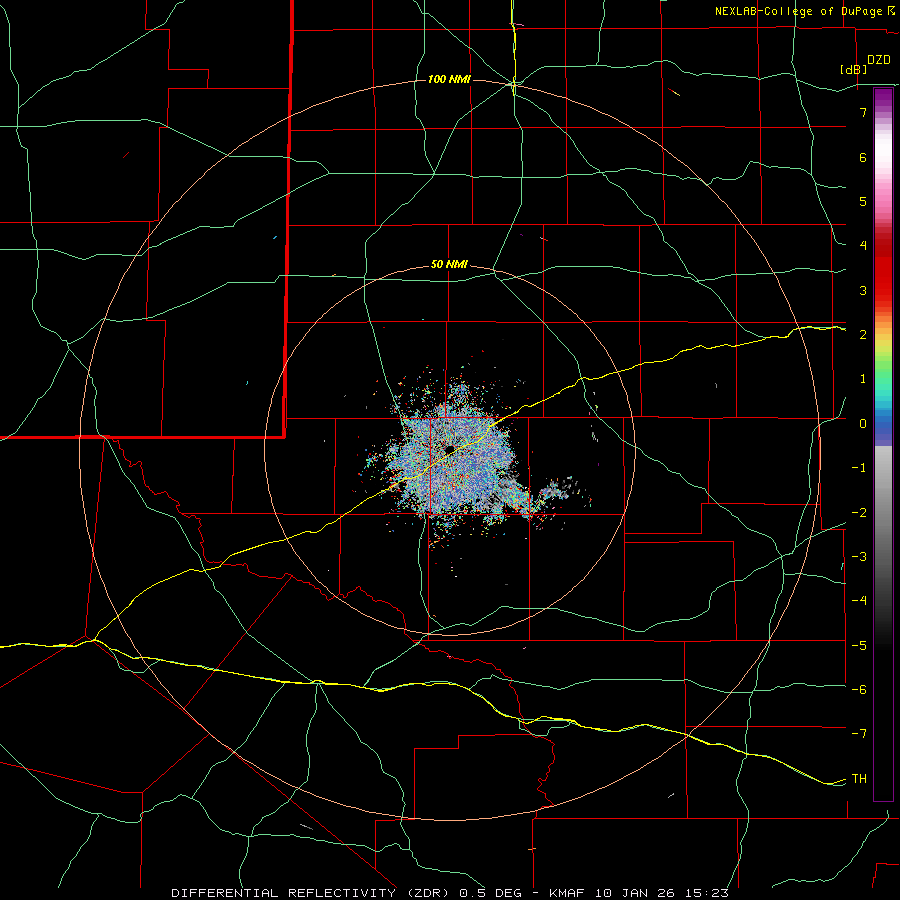Click scale value -7 on legend
The image size is (900, 900).
pyautogui.click(x=859, y=734)
